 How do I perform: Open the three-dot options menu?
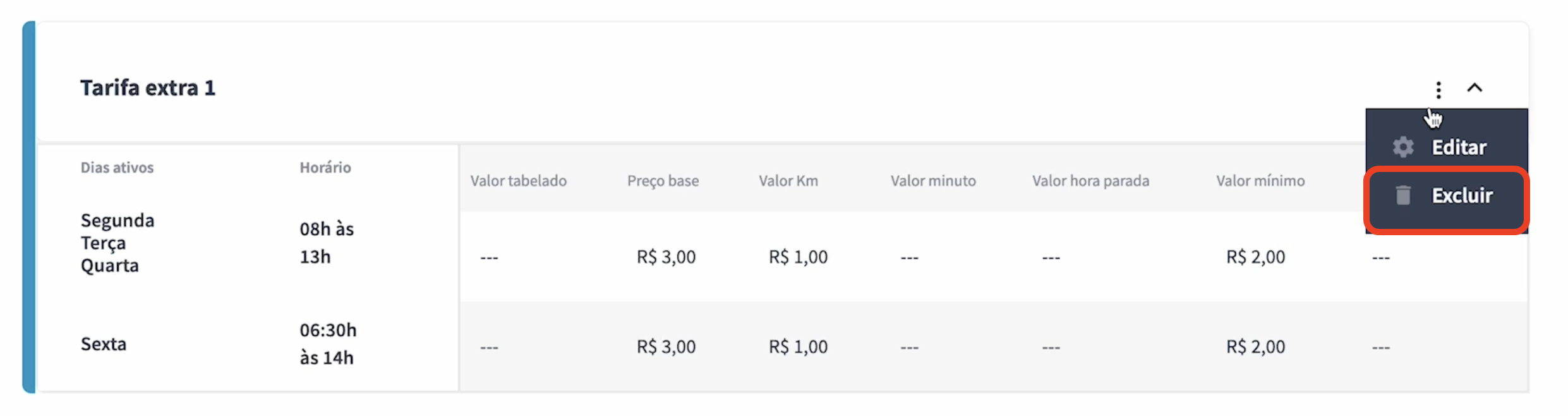[1438, 90]
